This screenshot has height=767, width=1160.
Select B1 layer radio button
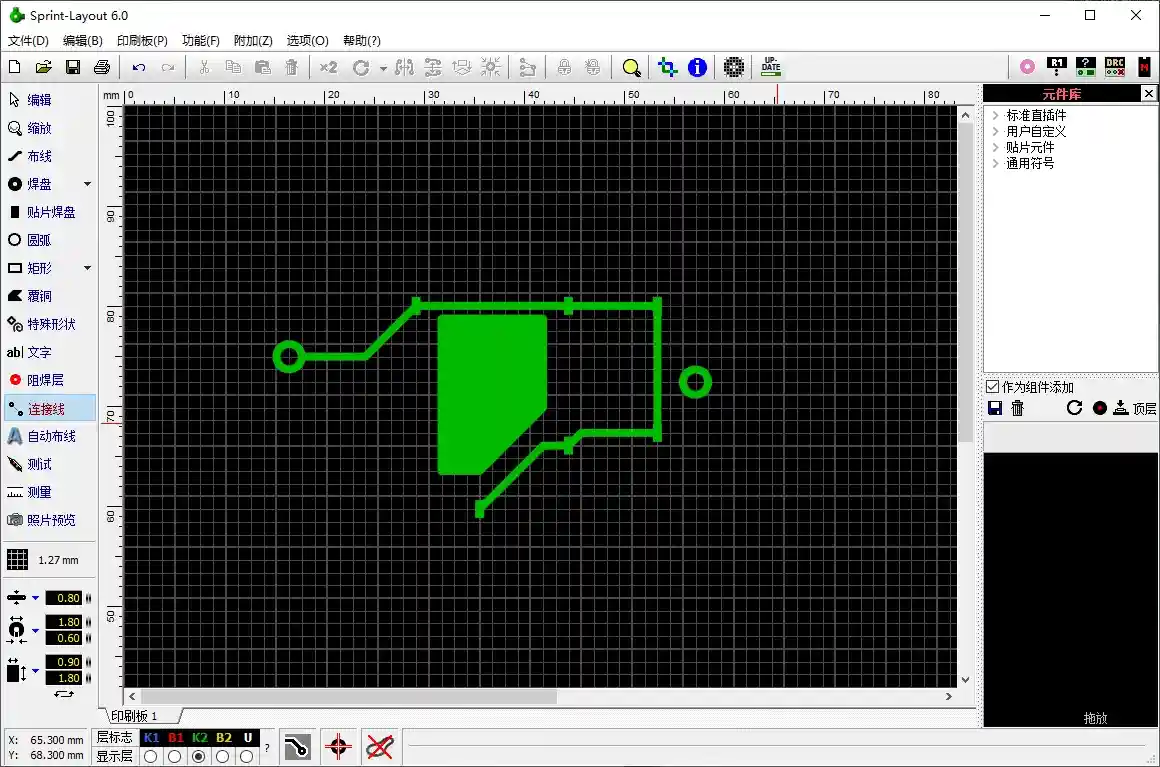tap(175, 757)
